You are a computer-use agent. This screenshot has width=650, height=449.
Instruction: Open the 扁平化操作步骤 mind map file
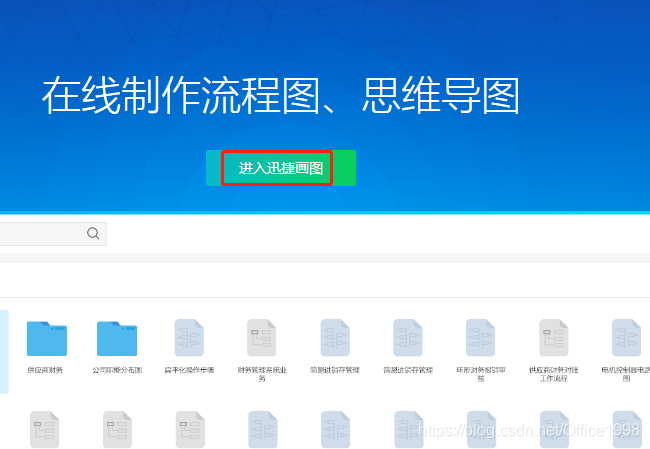pos(189,338)
